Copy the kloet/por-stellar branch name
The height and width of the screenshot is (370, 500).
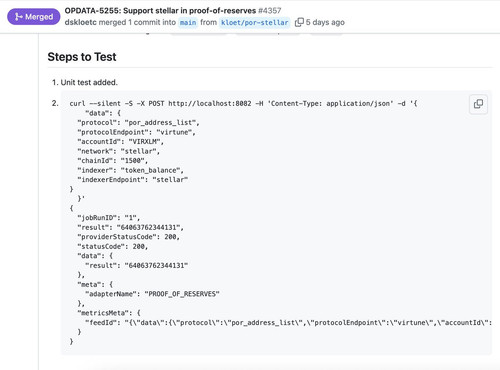[x=299, y=22]
